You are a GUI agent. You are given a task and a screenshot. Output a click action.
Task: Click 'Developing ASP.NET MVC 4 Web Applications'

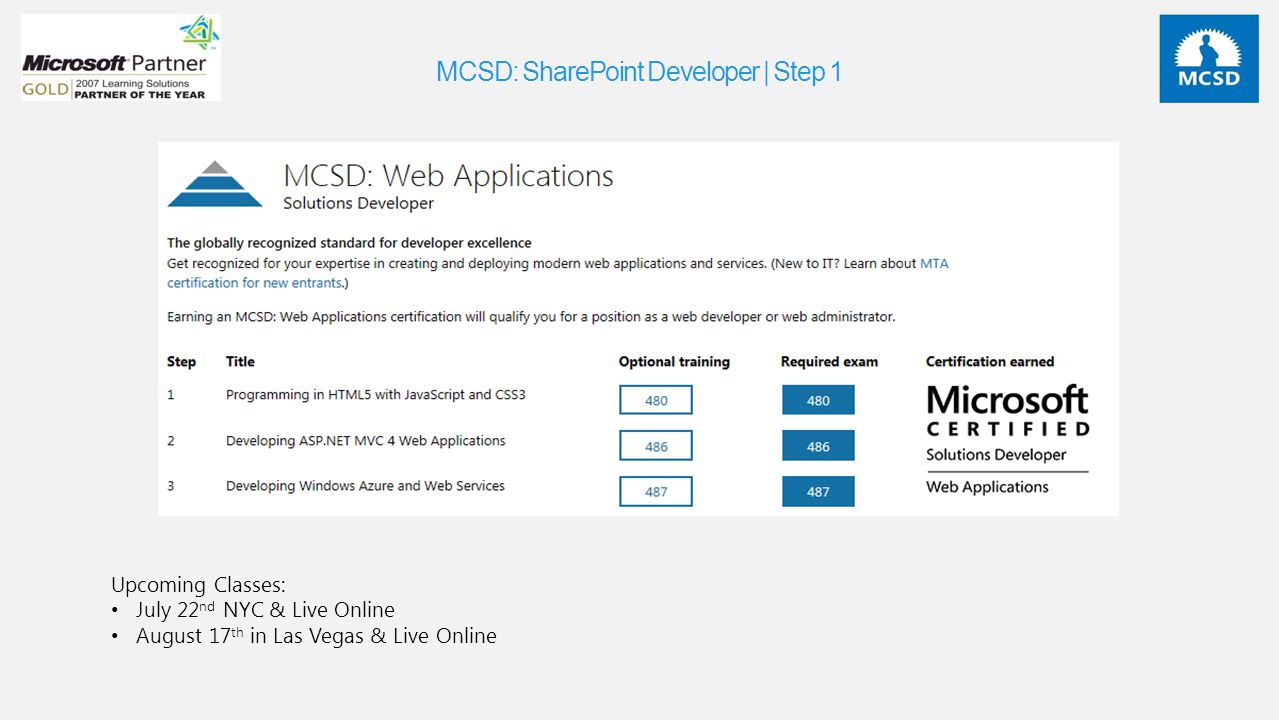366,441
